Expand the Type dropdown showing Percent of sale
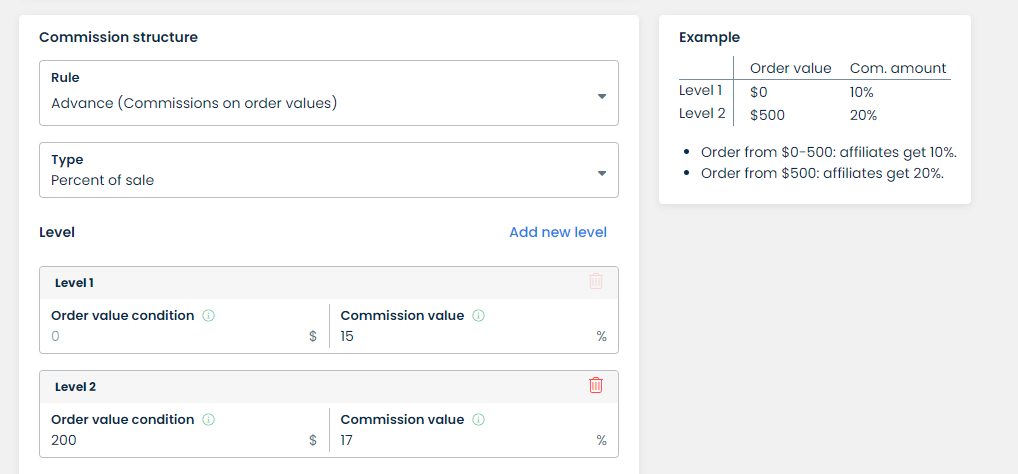This screenshot has height=474, width=1018. [x=328, y=170]
